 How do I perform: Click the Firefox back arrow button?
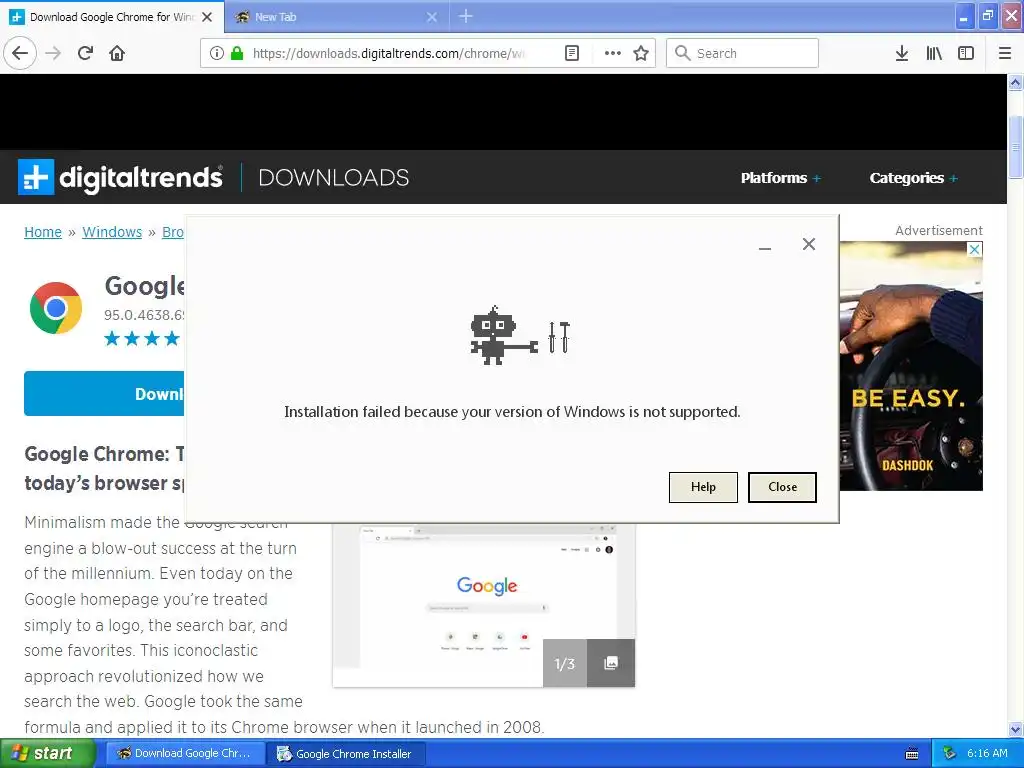click(20, 53)
